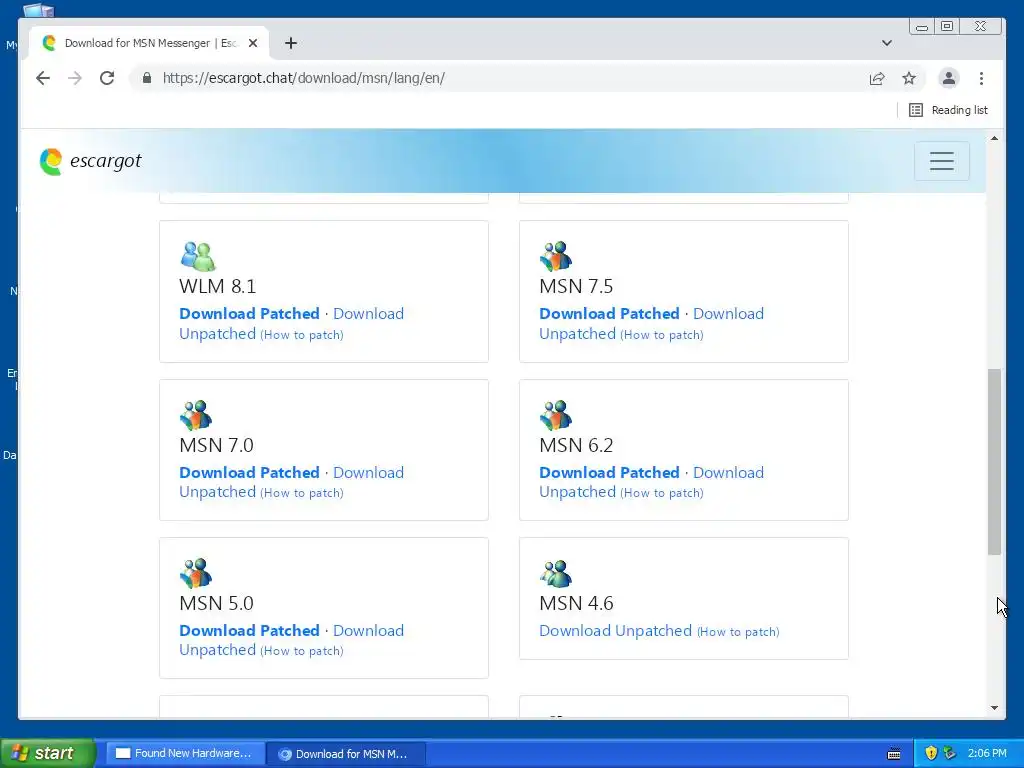Switch to Found New Hardware taskbar window
This screenshot has width=1024, height=768.
(185, 754)
